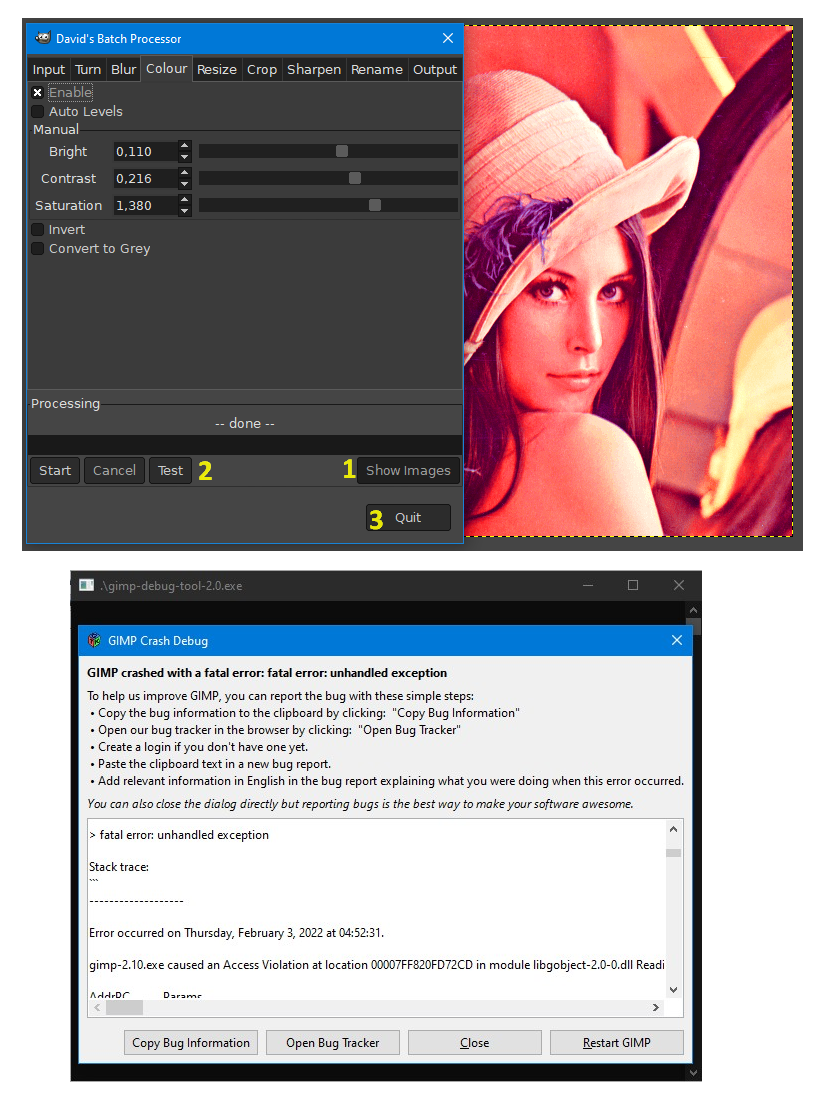The height and width of the screenshot is (1104, 822).
Task: Uncheck the Enable checkbox
Action: point(38,92)
